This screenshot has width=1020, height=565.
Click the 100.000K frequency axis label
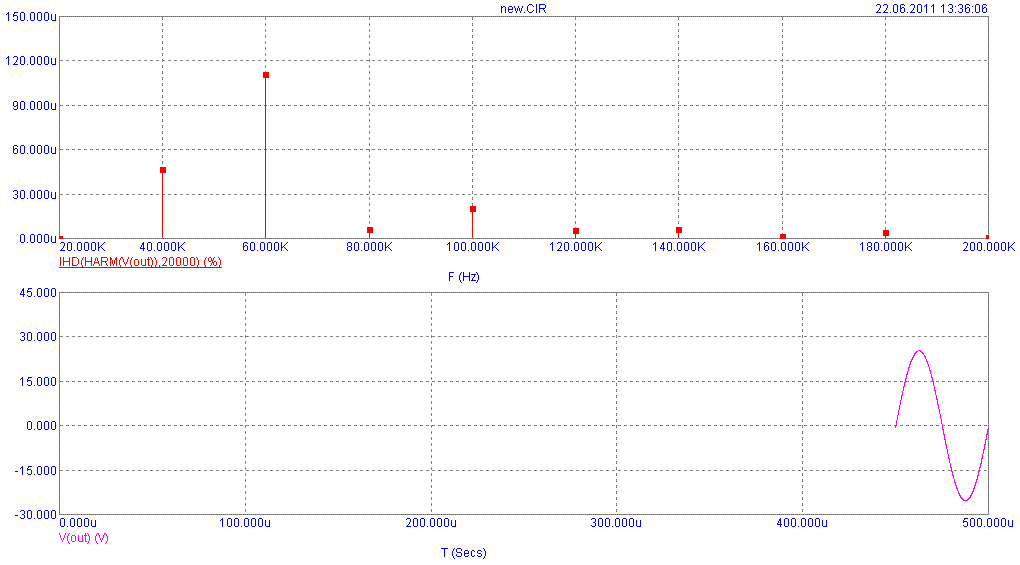[x=473, y=247]
